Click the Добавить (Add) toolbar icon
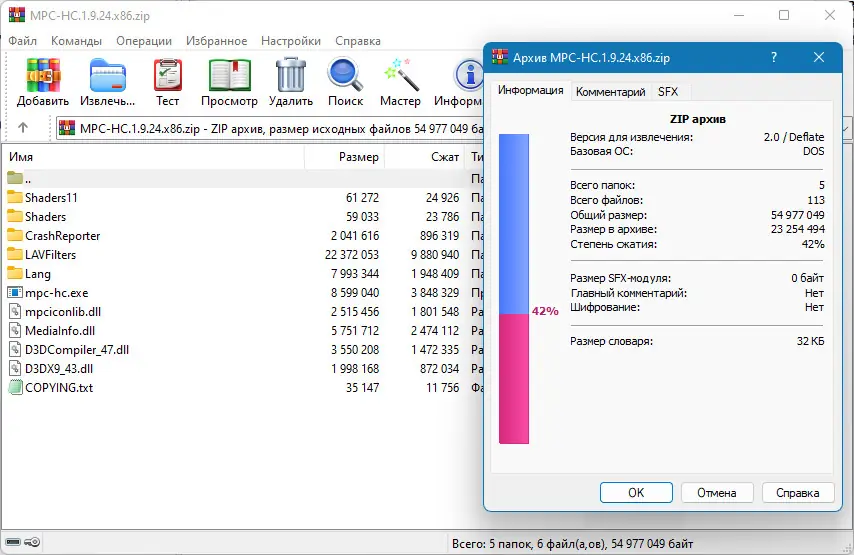This screenshot has height=555, width=854. click(x=43, y=75)
